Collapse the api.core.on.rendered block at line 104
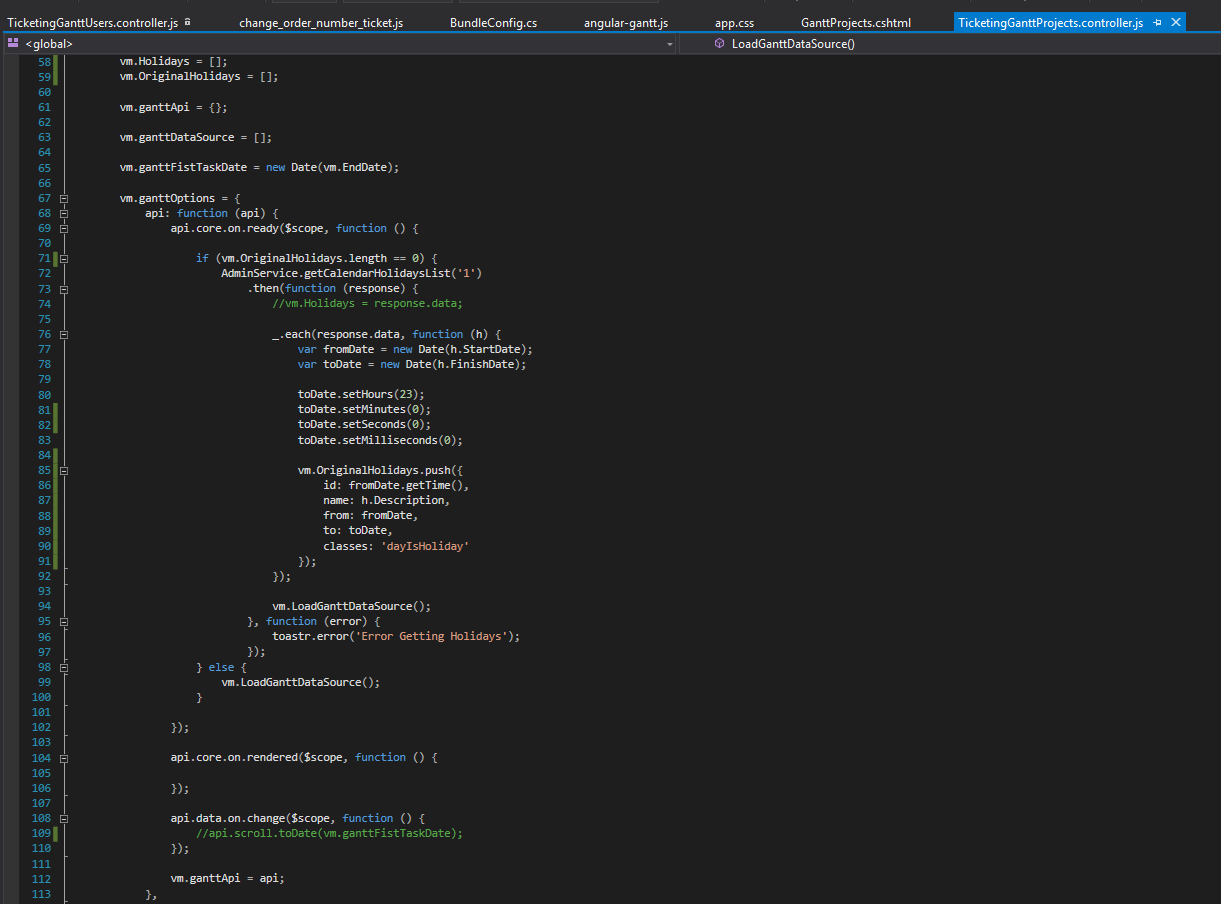Image resolution: width=1221 pixels, height=904 pixels. [x=62, y=757]
